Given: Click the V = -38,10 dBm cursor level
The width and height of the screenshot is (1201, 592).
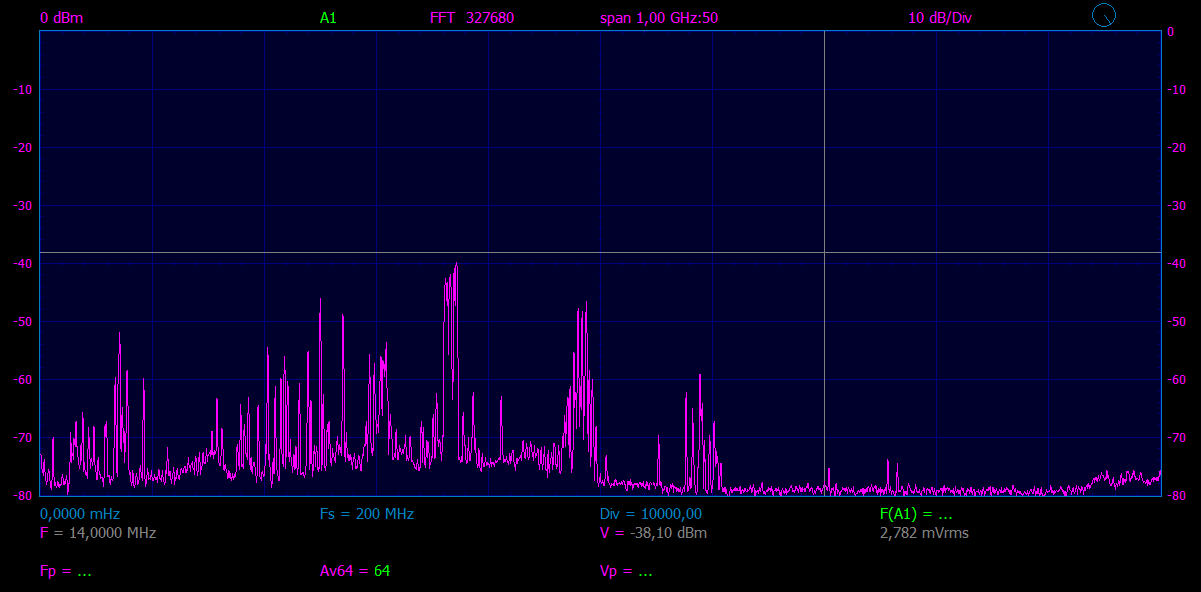Looking at the screenshot, I should click(653, 533).
